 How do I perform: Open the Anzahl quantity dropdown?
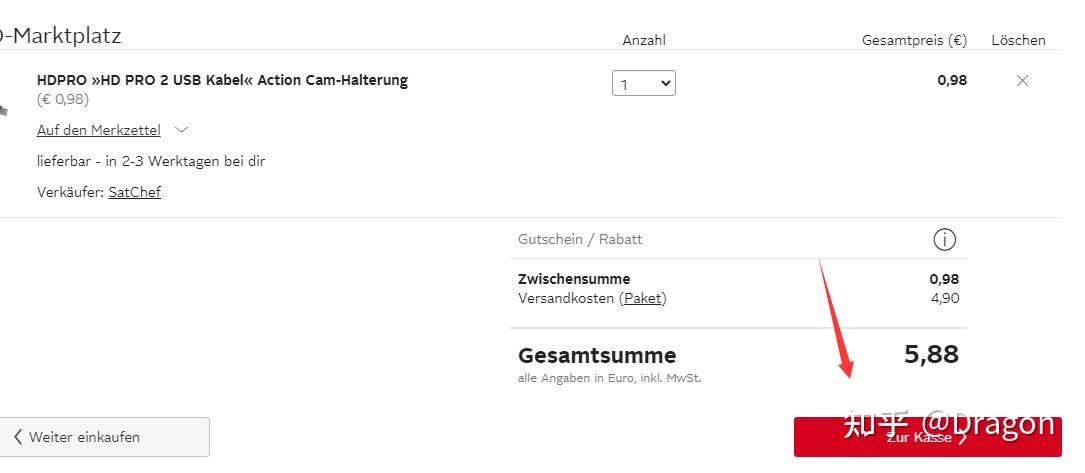(x=643, y=84)
